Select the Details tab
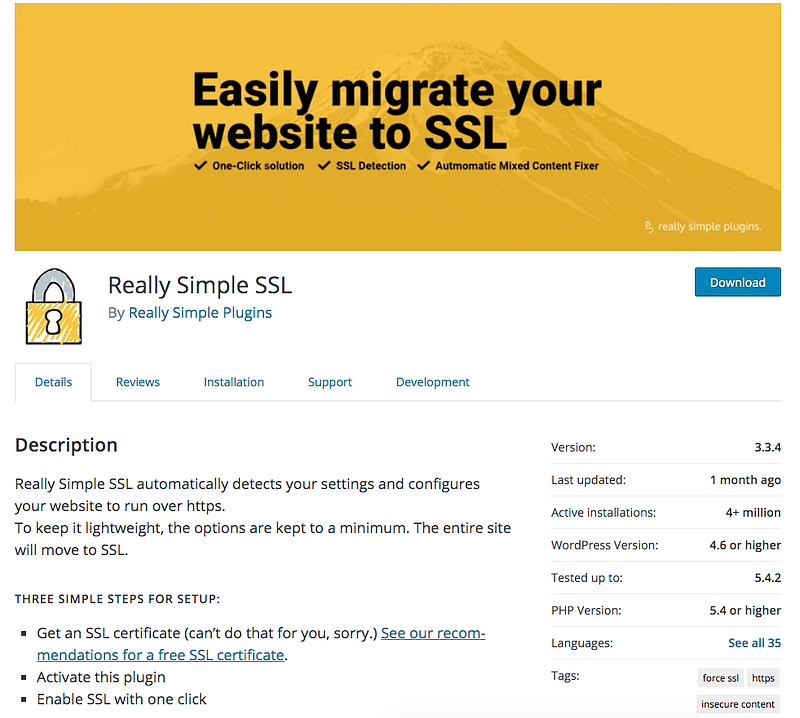The image size is (800, 718). (54, 382)
